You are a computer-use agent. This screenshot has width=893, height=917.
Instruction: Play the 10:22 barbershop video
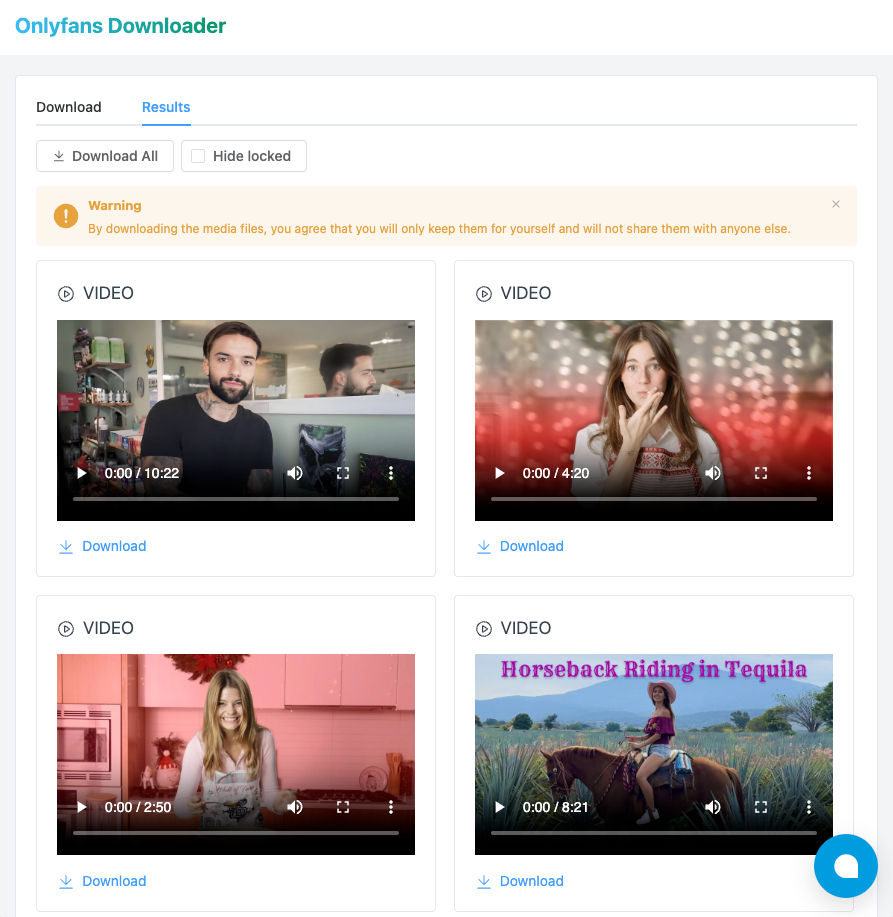(x=81, y=473)
